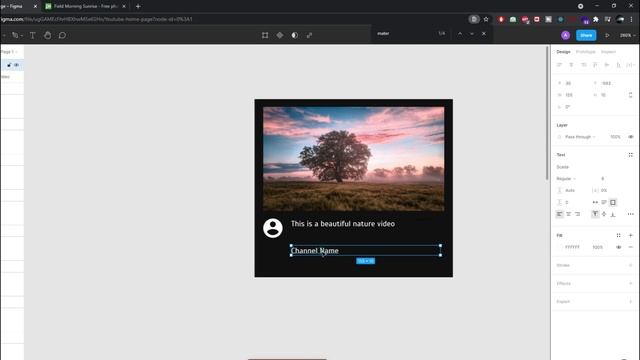The width and height of the screenshot is (640, 360).
Task: Click the Align right icon
Action: coord(583,65)
